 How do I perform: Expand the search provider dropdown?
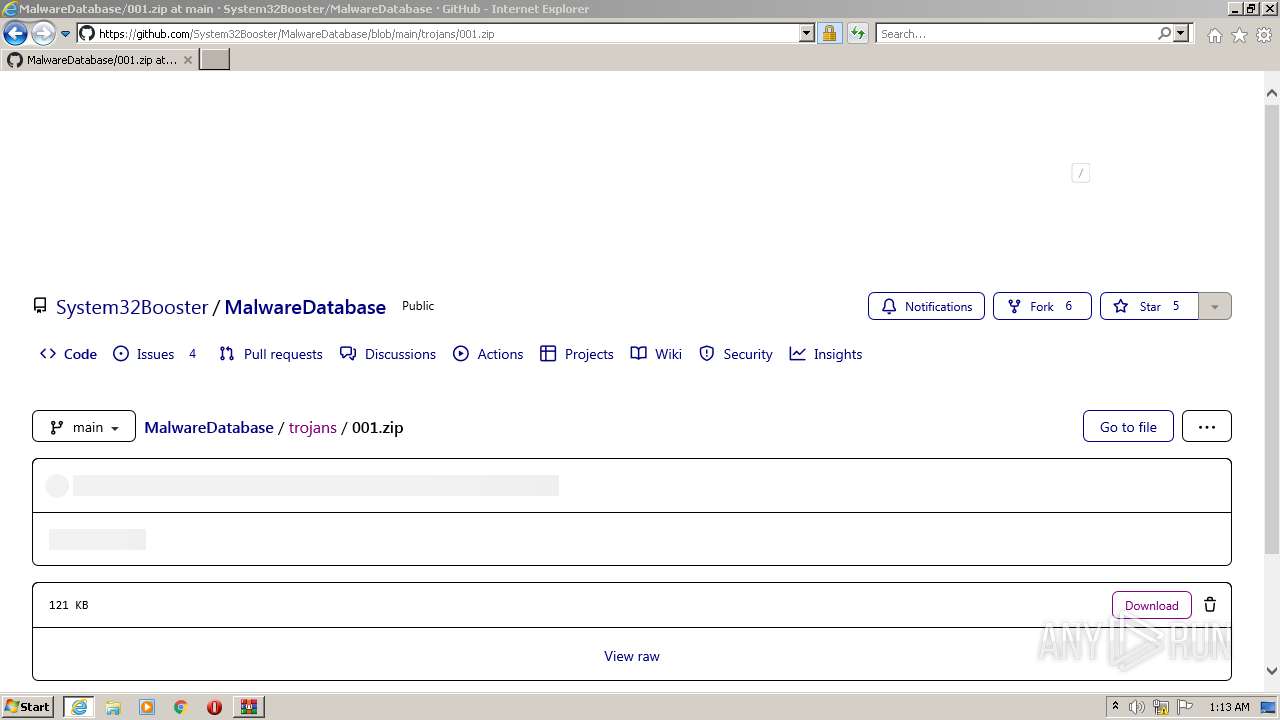[1181, 34]
